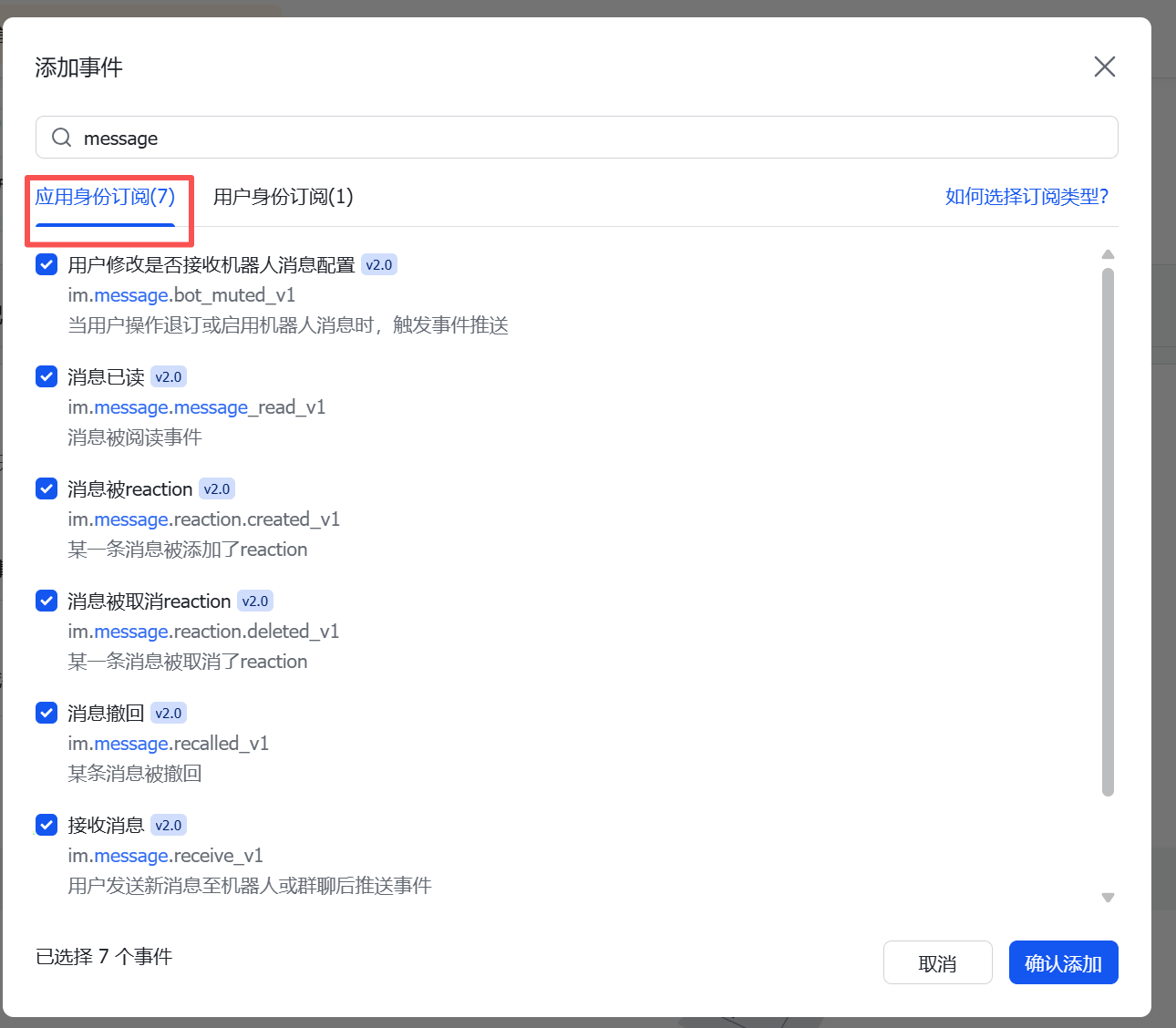The height and width of the screenshot is (1028, 1176).
Task: Uncheck the 消息撤回 checkbox
Action: [x=46, y=713]
